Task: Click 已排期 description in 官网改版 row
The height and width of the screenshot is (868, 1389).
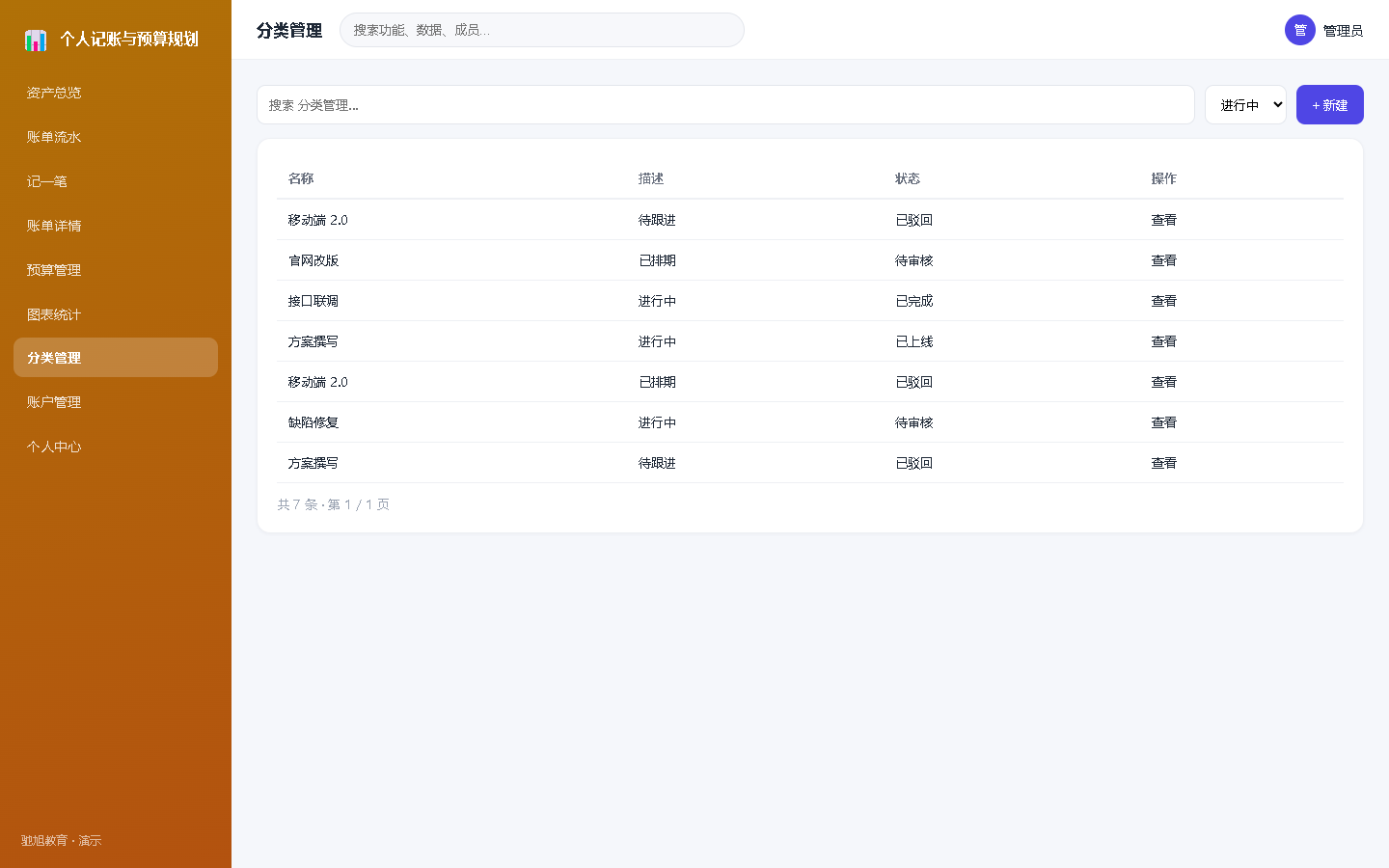Action: click(x=658, y=260)
